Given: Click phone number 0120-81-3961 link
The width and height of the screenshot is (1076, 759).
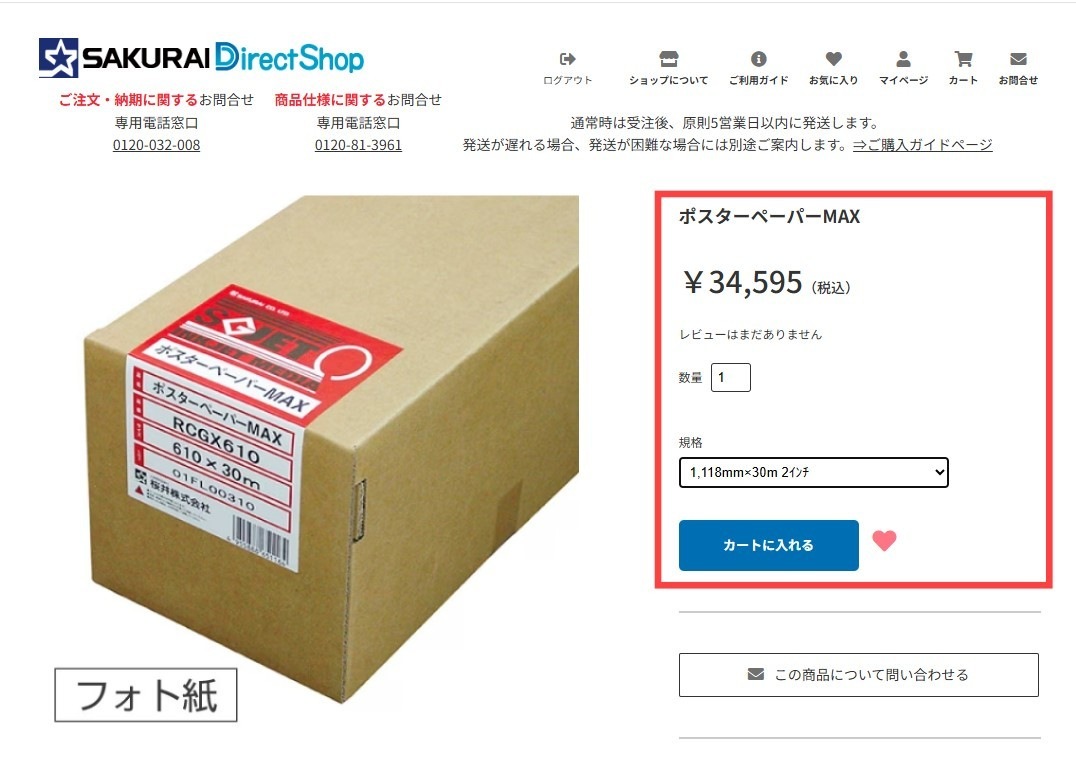Looking at the screenshot, I should pos(358,145).
